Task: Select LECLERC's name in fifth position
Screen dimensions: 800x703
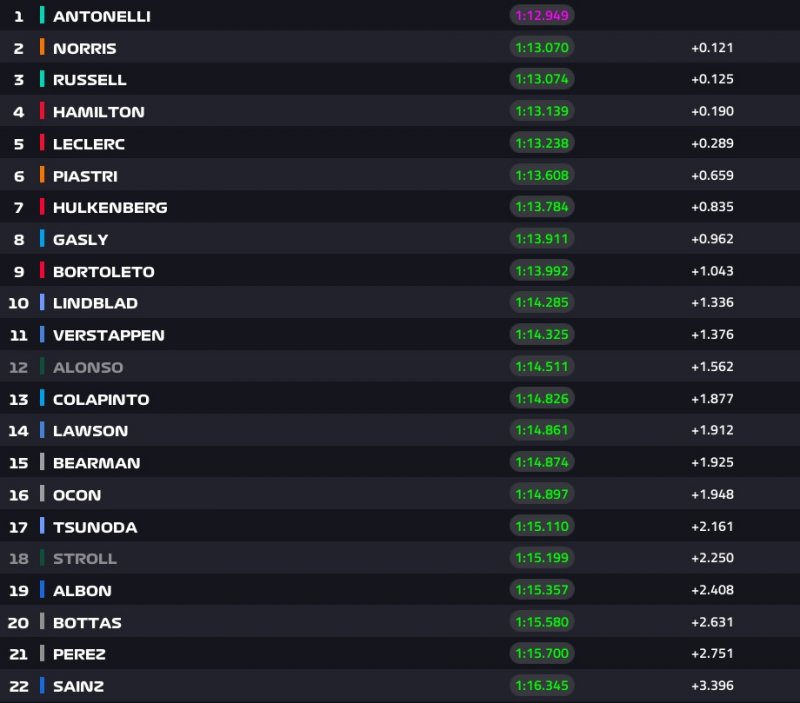Action: pos(89,144)
